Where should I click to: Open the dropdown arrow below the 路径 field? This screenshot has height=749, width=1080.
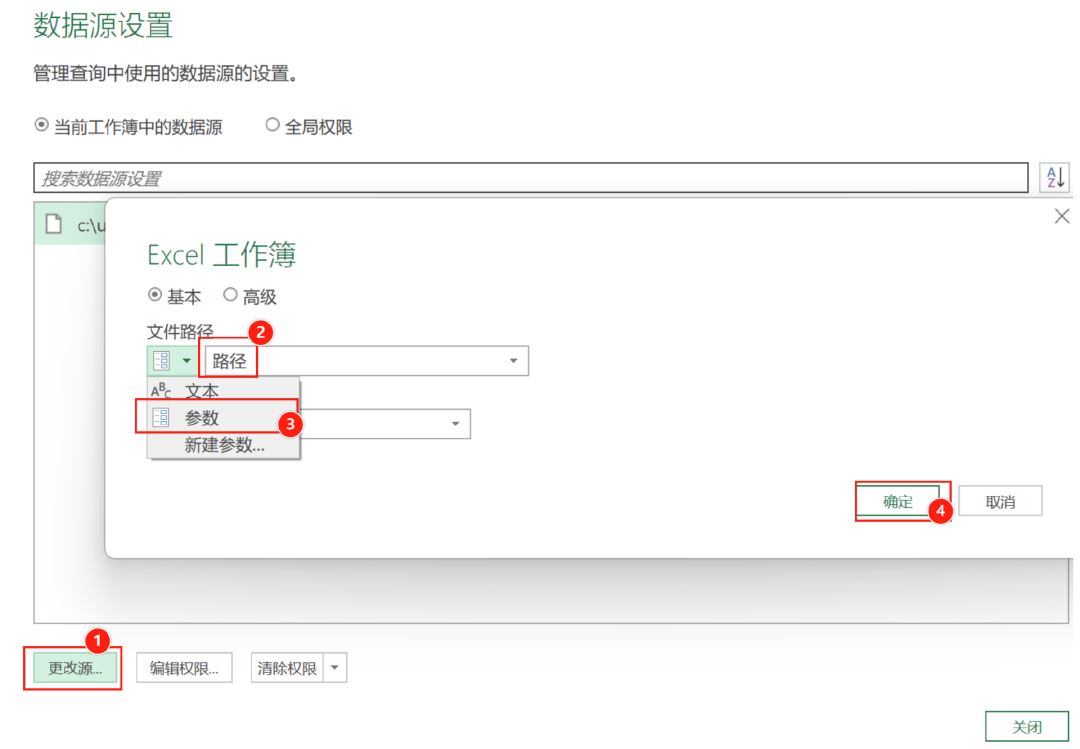(455, 424)
